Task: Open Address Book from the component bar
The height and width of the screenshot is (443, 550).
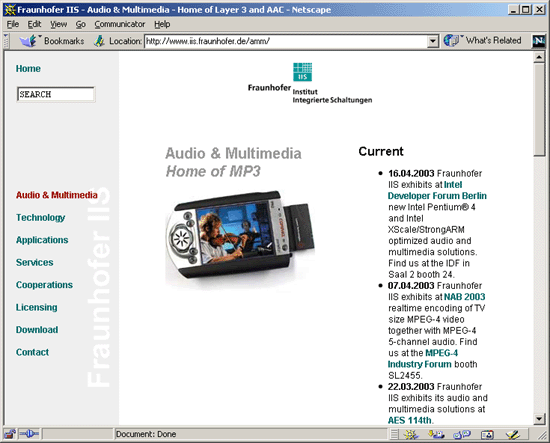Action: (x=487, y=435)
